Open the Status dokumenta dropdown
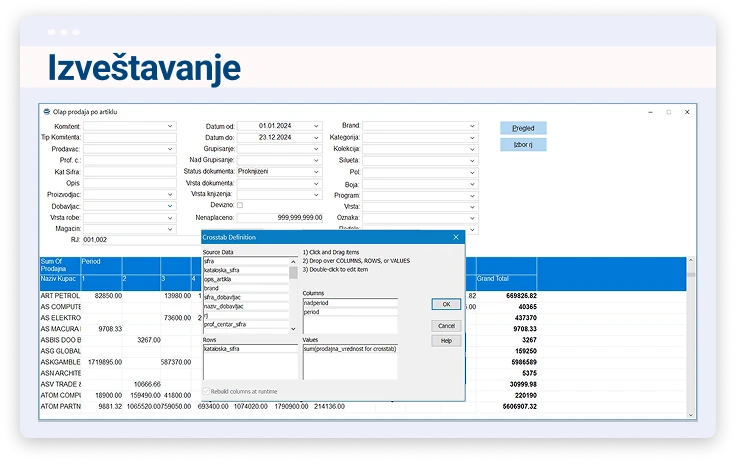 [316, 171]
